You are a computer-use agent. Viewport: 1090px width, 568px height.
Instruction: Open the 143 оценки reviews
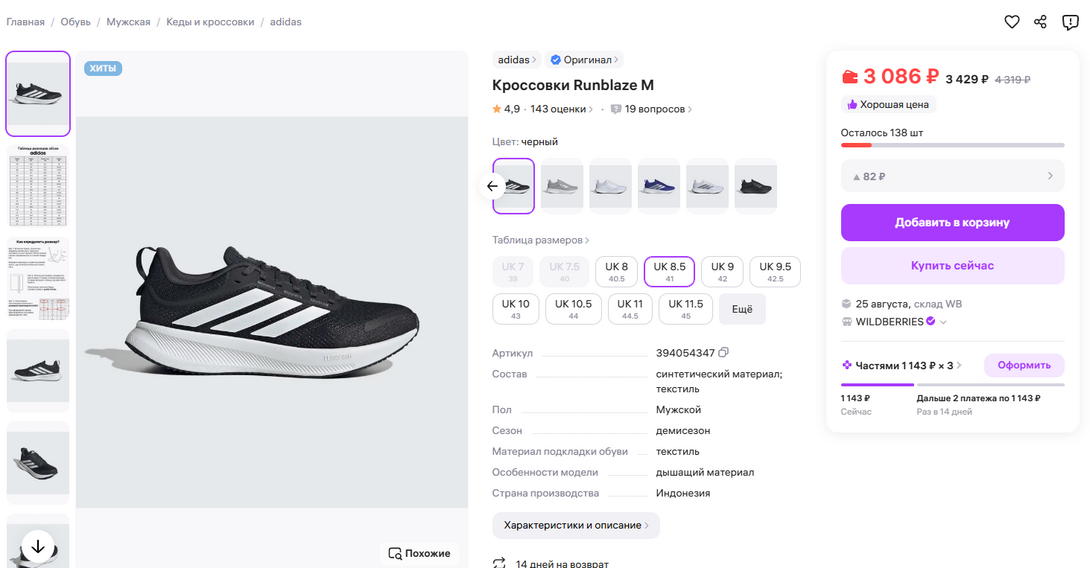point(562,109)
